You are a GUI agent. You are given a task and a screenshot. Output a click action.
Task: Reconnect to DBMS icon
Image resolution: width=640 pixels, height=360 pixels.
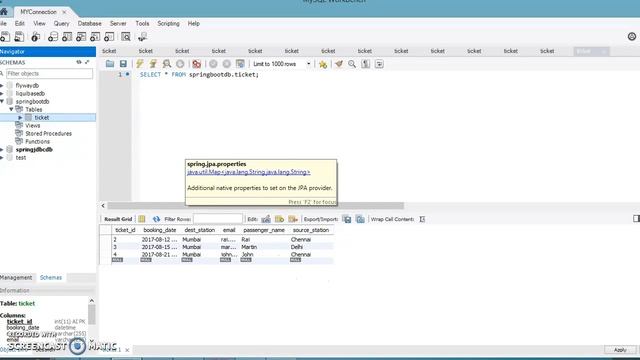(x=142, y=37)
